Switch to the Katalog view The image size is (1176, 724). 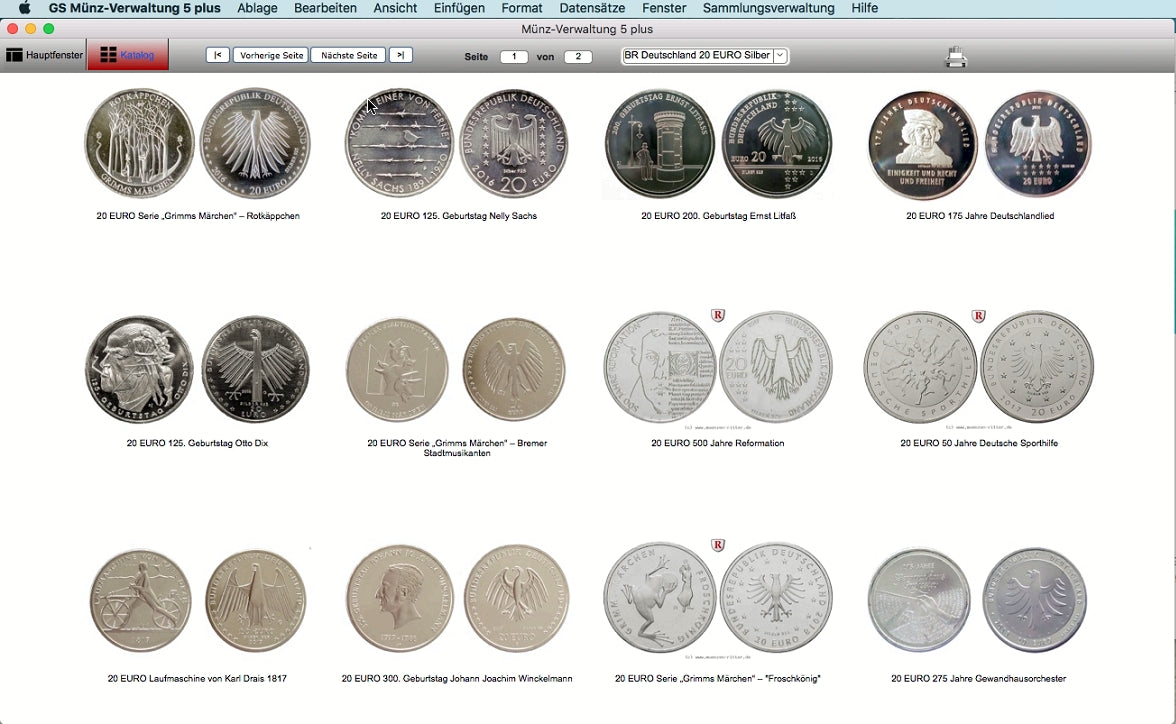pos(128,55)
